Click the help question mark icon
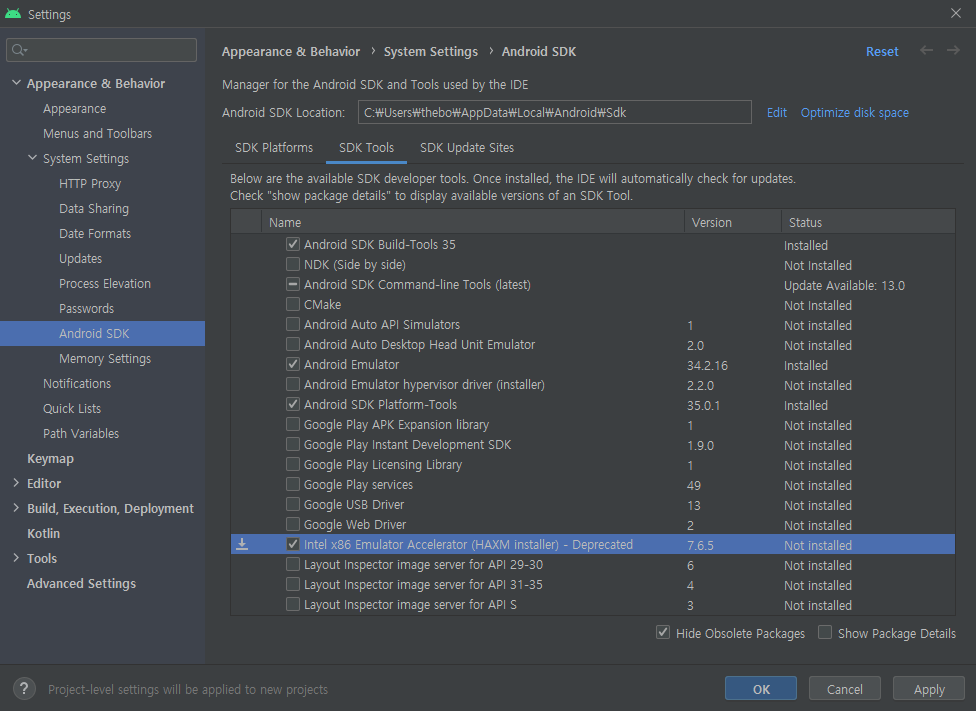Screen dimensions: 976x711 coord(24,689)
